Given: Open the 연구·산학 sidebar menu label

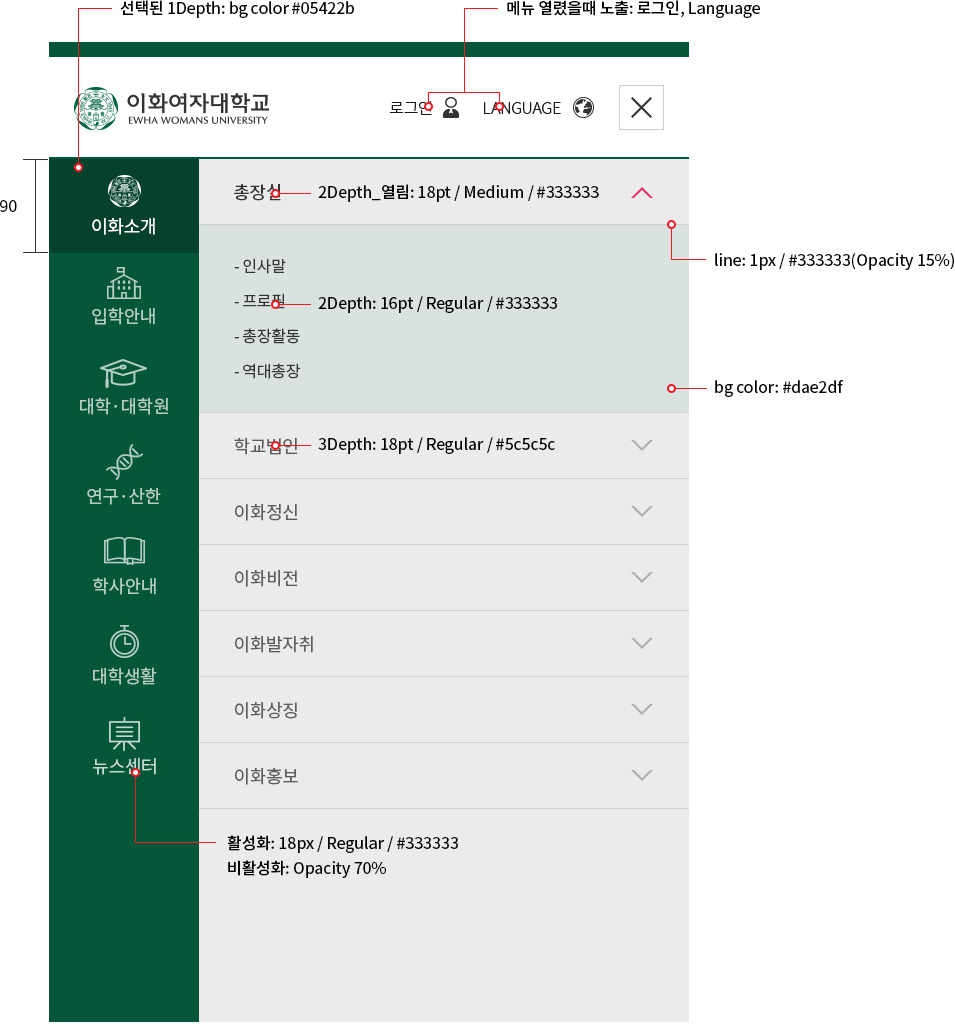Looking at the screenshot, I should [x=123, y=496].
